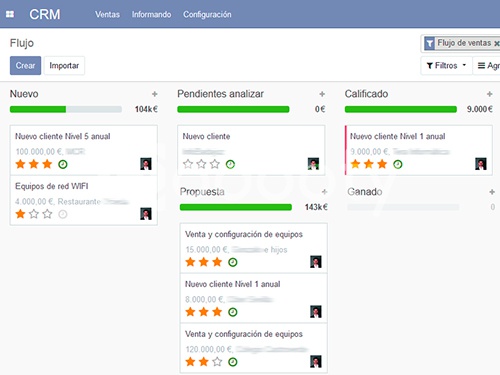This screenshot has width=500, height=375.
Task: Click avatar on 15.000,00 € card
Action: click(316, 262)
